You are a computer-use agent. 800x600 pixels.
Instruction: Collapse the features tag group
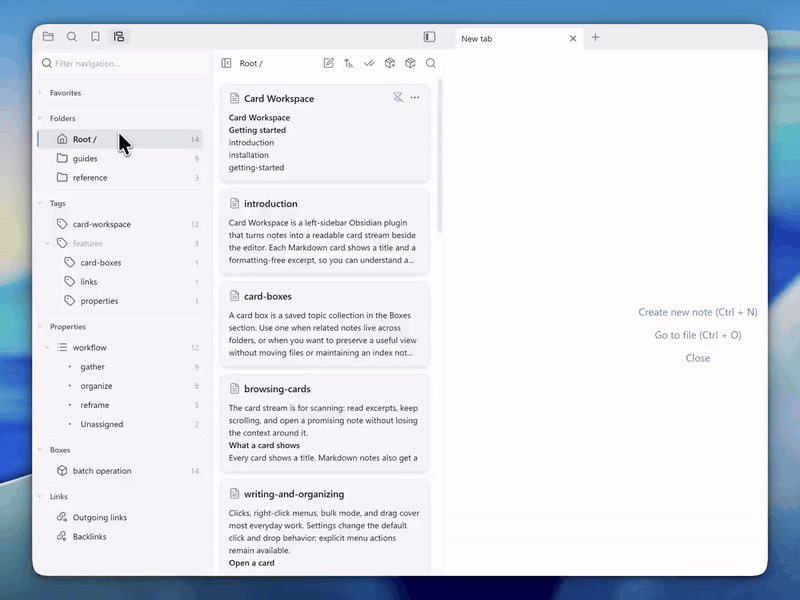click(x=47, y=243)
